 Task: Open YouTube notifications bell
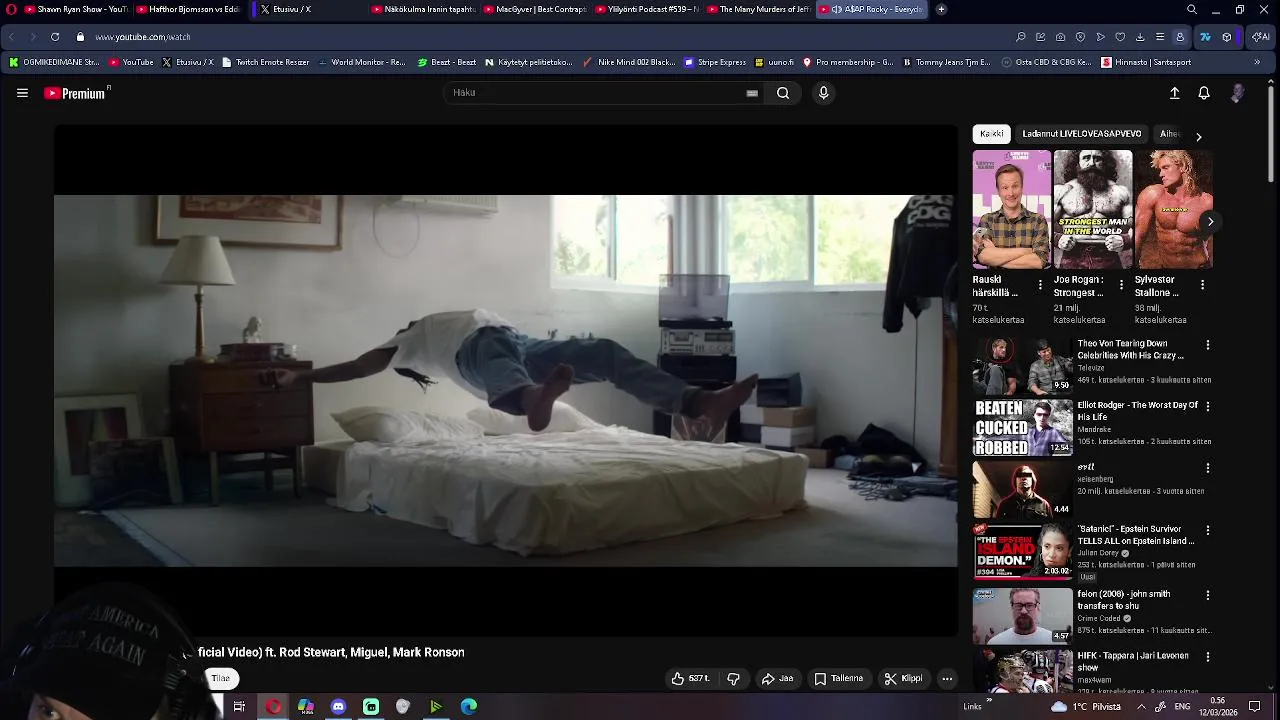(1204, 93)
